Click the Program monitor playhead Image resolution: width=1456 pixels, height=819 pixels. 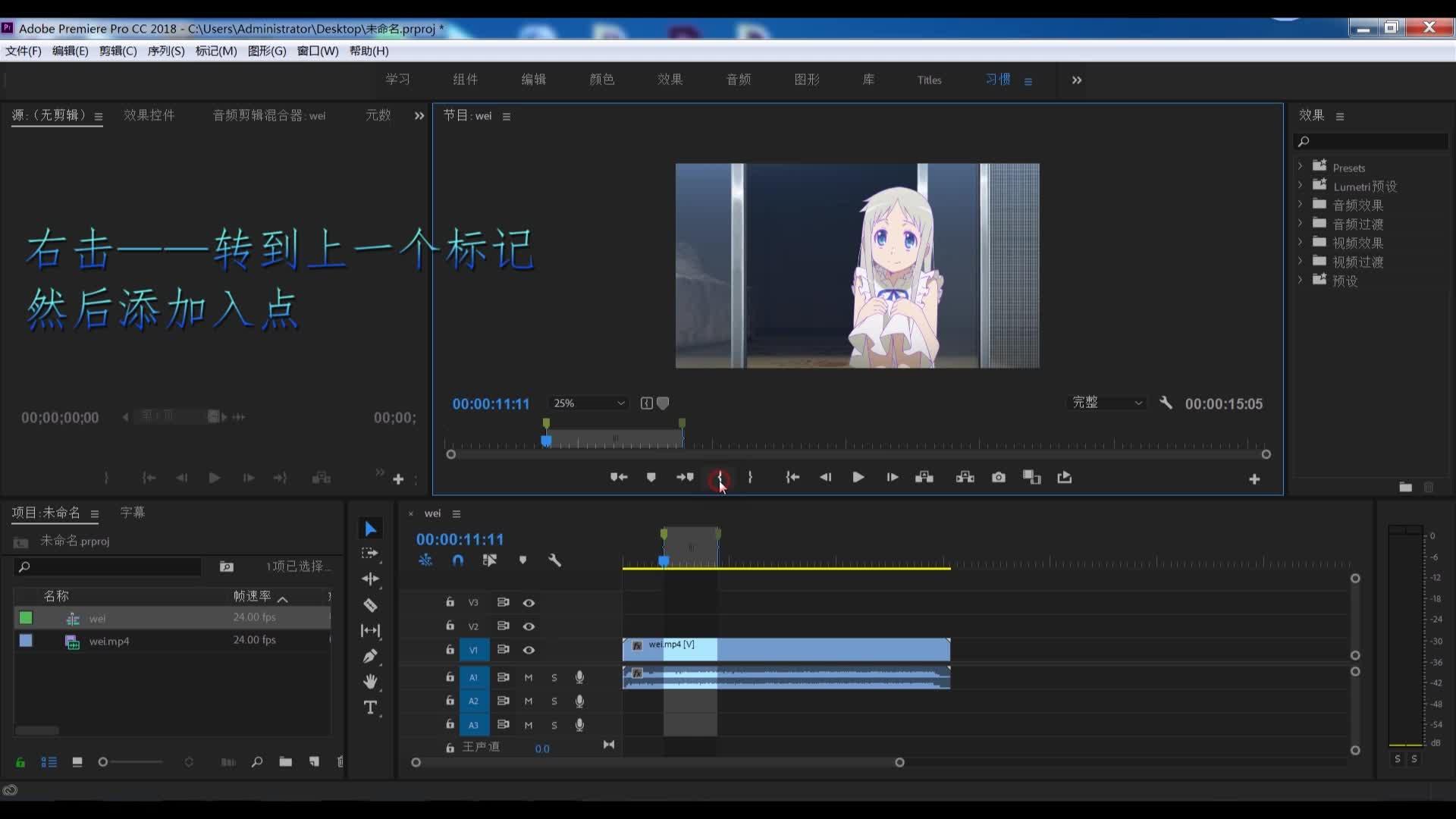[x=546, y=441]
